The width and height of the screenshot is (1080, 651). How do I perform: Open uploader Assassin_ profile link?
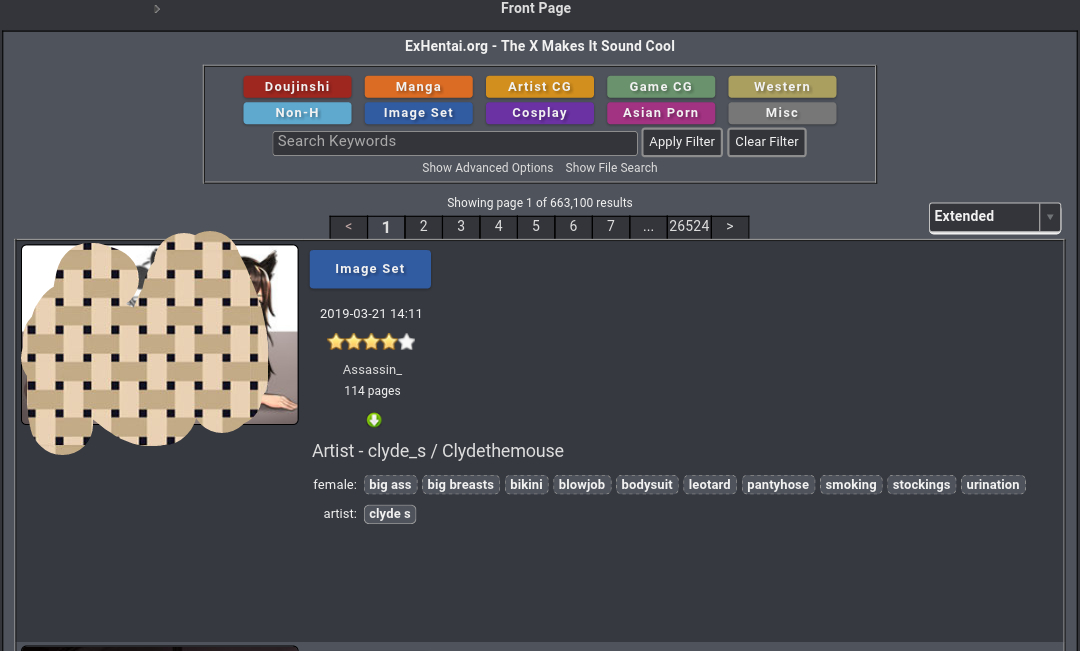tap(373, 370)
